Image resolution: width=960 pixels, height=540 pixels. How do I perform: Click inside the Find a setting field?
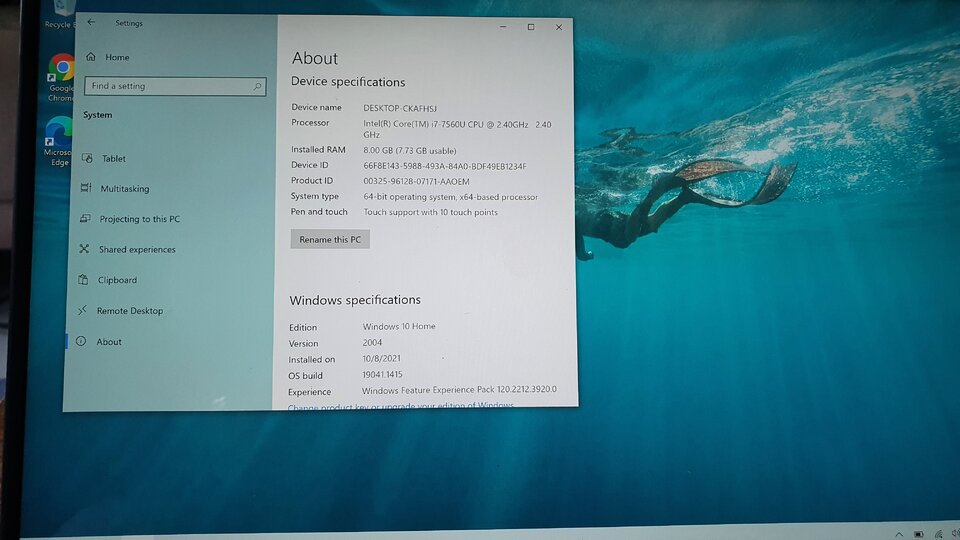click(175, 86)
